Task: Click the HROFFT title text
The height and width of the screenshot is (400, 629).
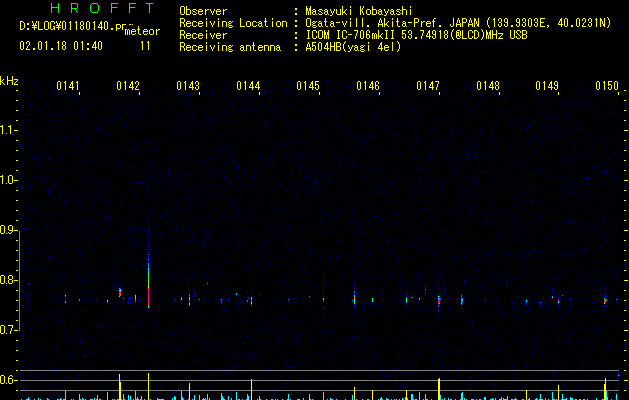Action: click(x=102, y=8)
